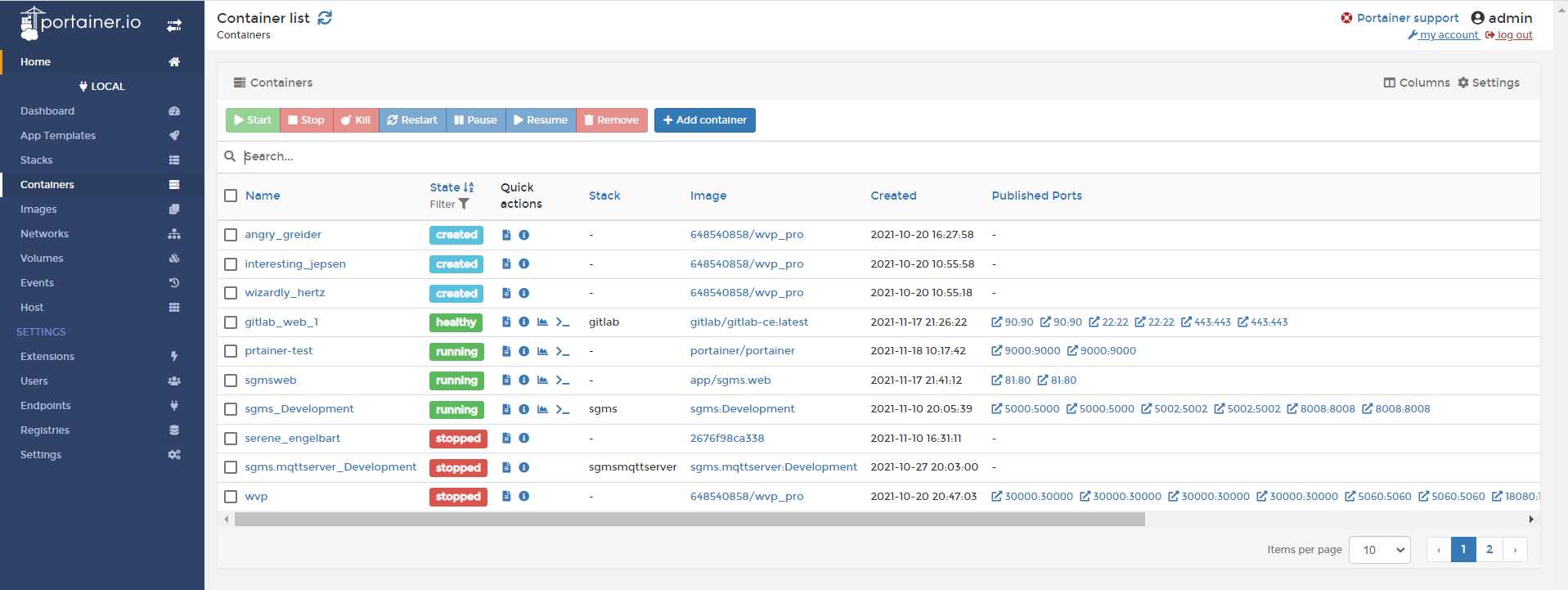1568x590 pixels.
Task: Open logs icon for wvp container
Action: click(x=506, y=497)
